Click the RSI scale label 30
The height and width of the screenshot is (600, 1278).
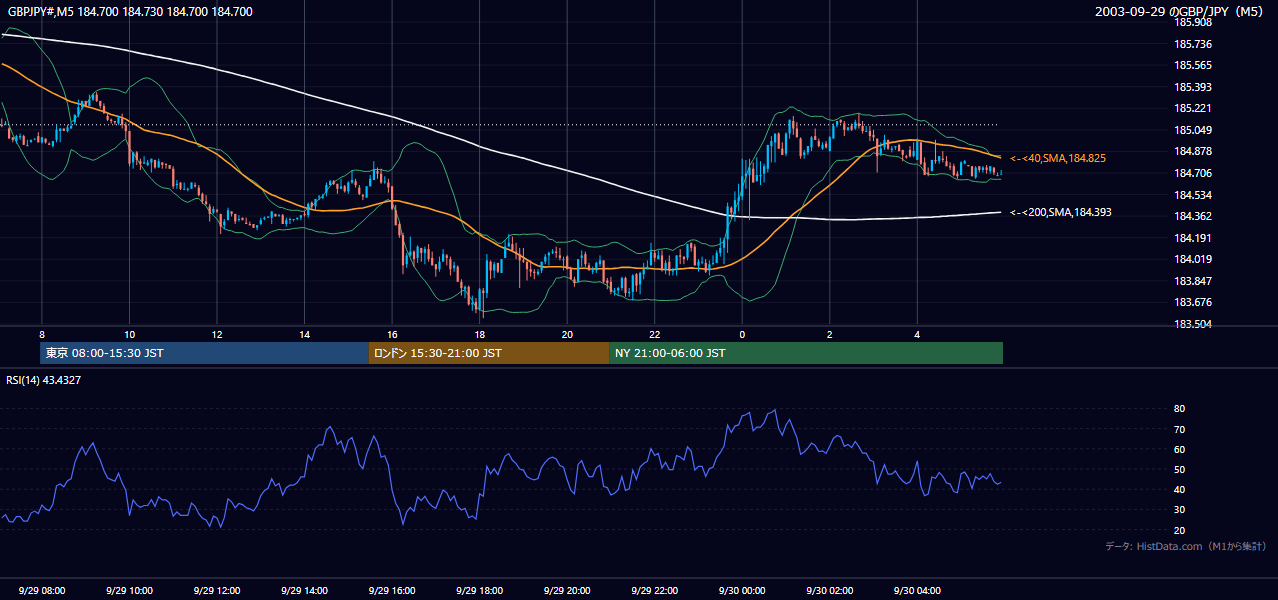point(1180,509)
